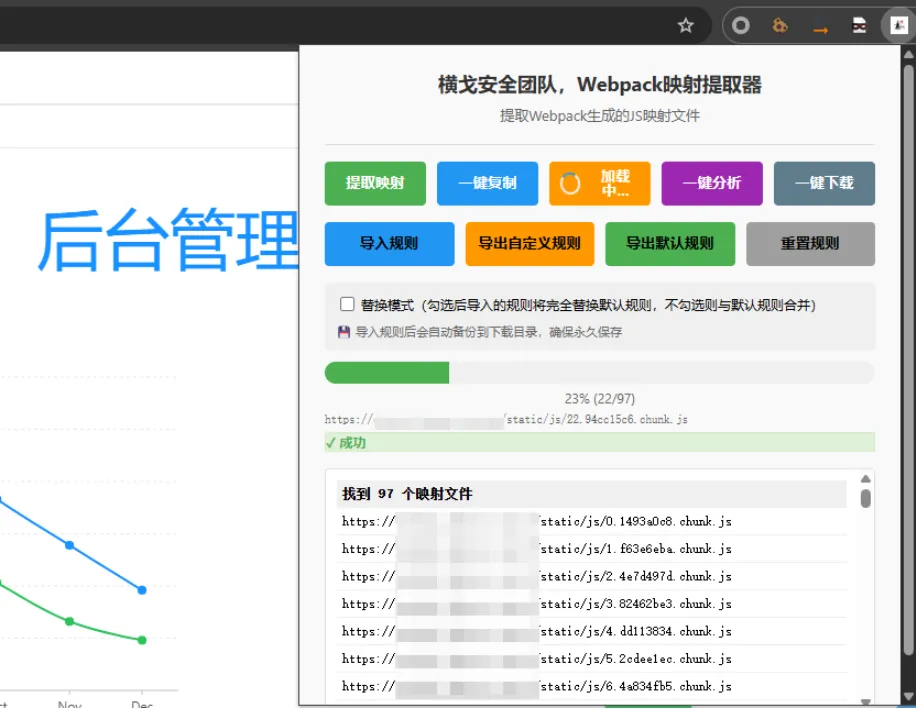
Task: Click the 导出默认规则 button
Action: click(x=670, y=244)
